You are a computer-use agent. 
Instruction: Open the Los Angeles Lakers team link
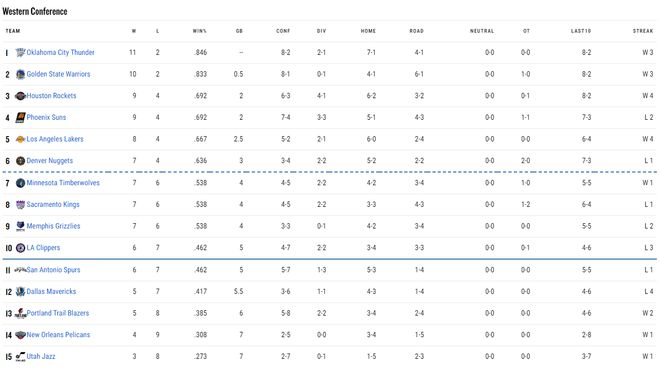click(x=55, y=139)
